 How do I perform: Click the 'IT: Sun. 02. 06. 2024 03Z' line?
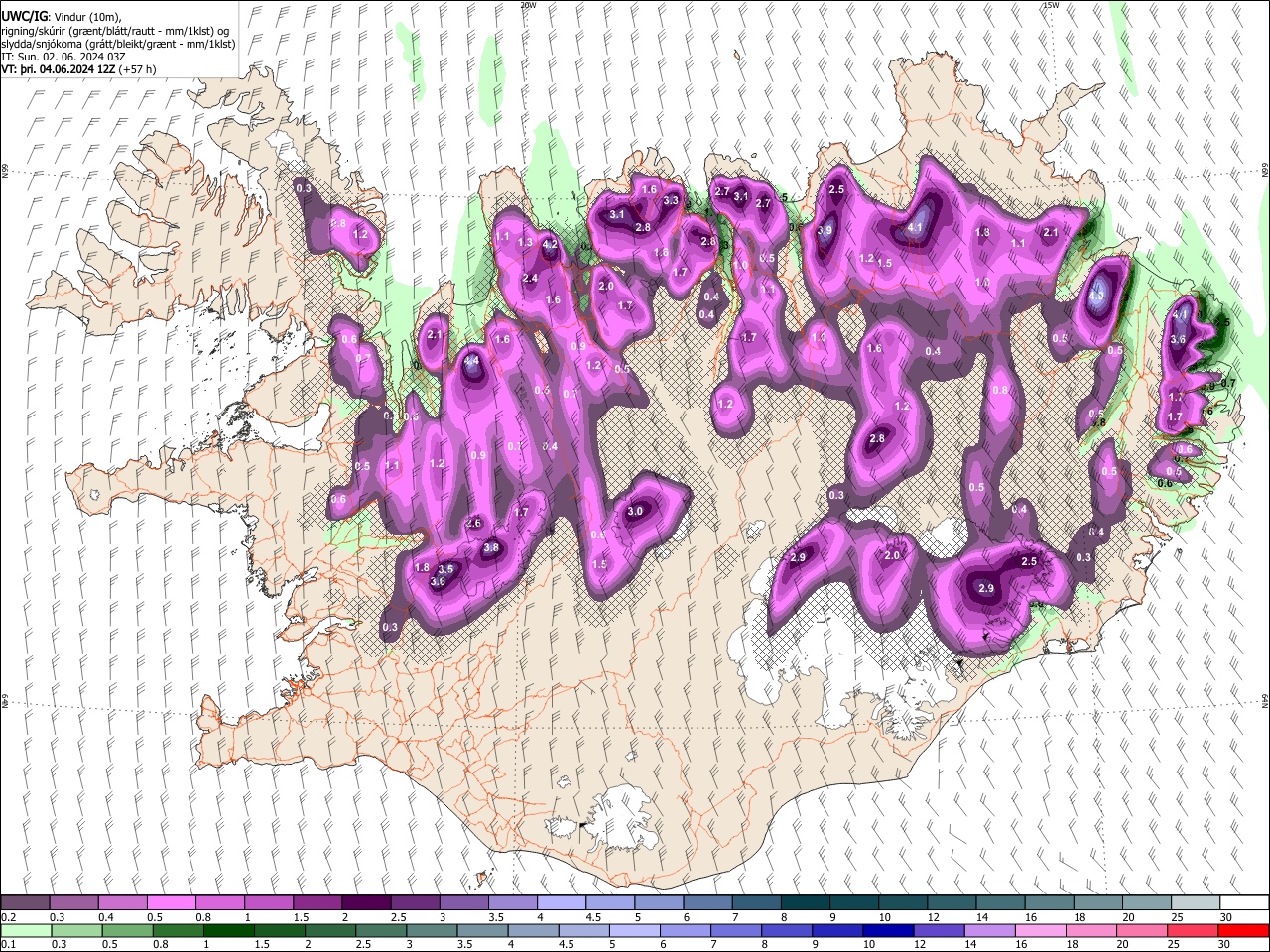[x=63, y=57]
